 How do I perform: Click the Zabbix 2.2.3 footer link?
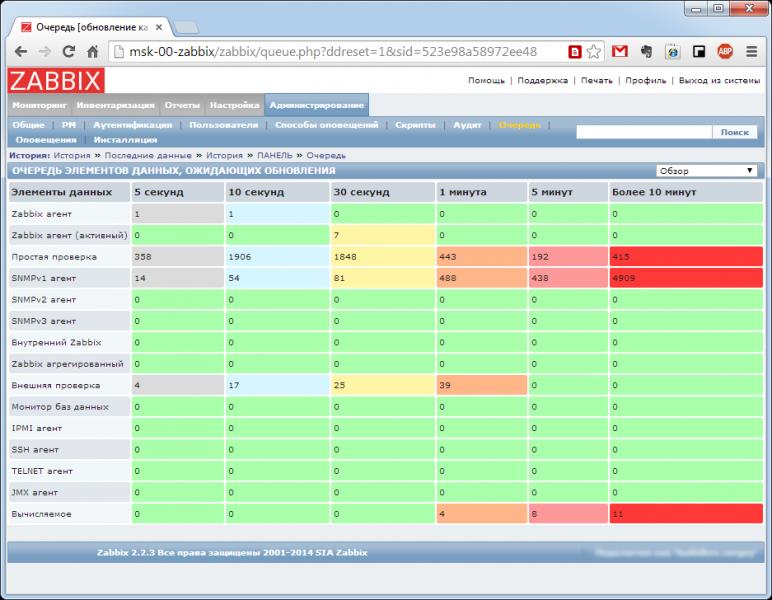(232, 553)
